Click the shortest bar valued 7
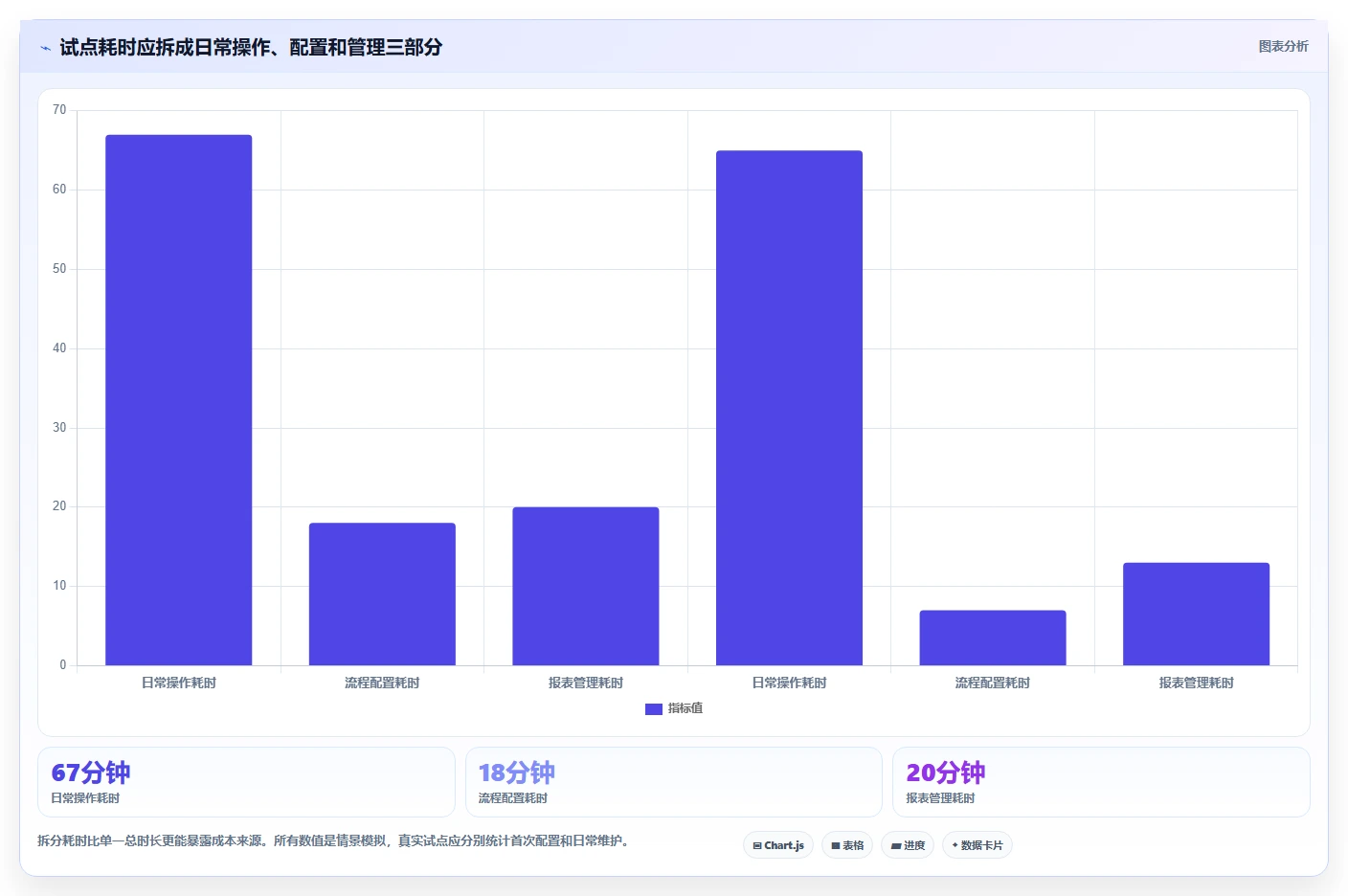Screen dimensions: 1348x896 coord(993,638)
